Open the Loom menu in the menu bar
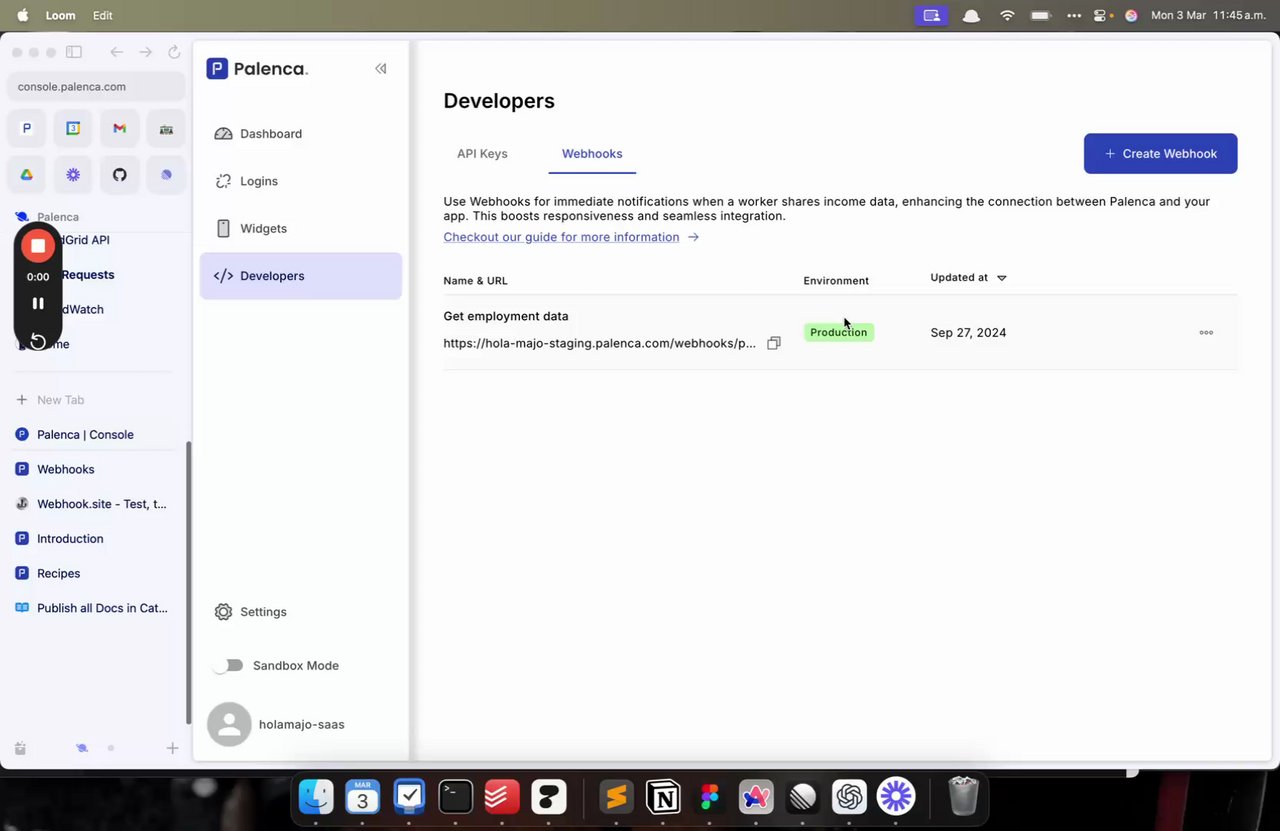The width and height of the screenshot is (1280, 831). point(60,16)
